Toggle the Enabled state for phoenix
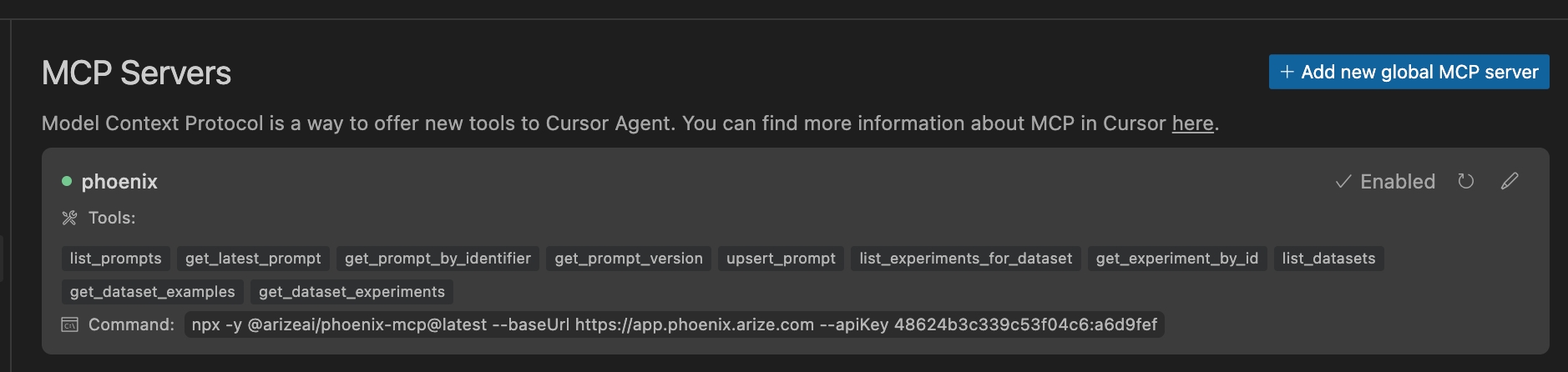Viewport: 1568px width, 372px height. pos(1386,181)
